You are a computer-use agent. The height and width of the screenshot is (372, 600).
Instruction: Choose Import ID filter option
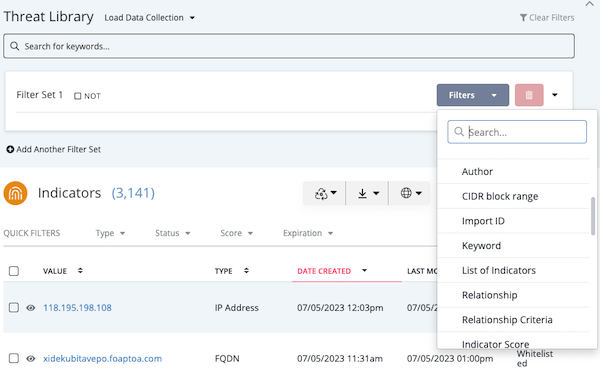pos(513,221)
